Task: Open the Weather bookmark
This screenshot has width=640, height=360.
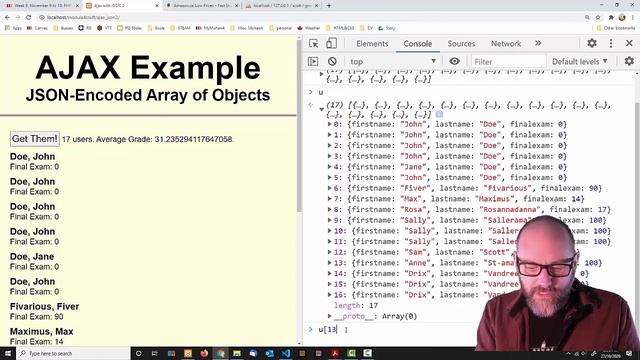Action: coord(309,28)
